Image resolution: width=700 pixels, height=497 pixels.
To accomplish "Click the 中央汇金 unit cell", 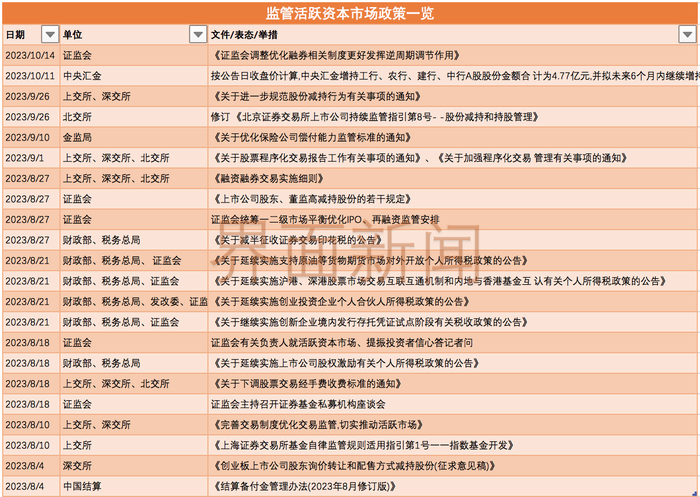I will 134,76.
